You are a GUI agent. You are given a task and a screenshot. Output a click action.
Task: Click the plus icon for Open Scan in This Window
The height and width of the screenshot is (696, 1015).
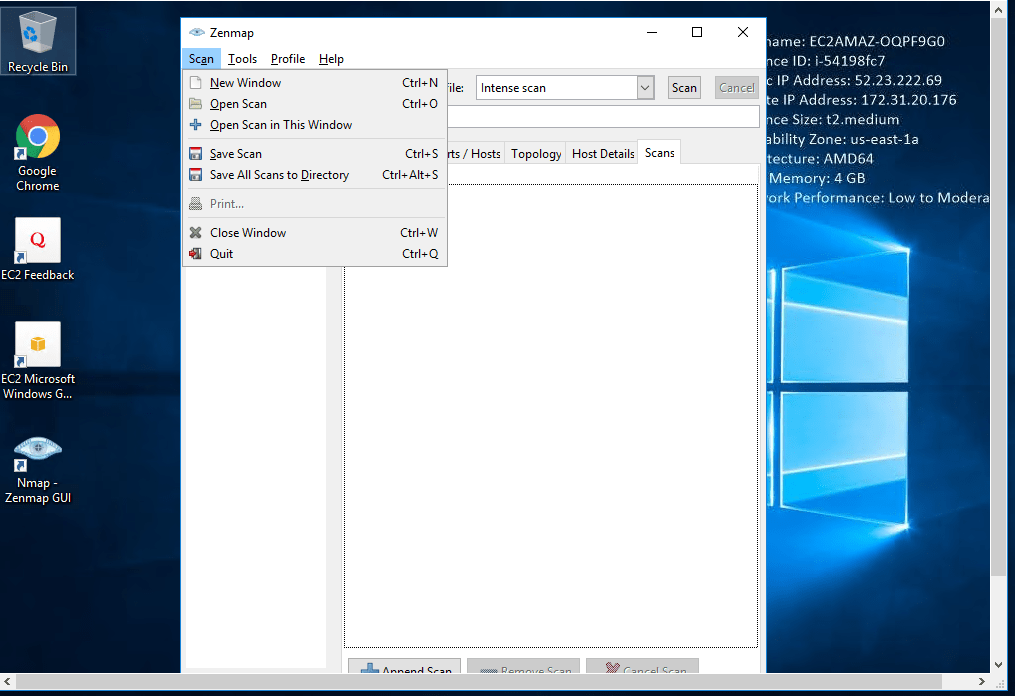pyautogui.click(x=196, y=125)
